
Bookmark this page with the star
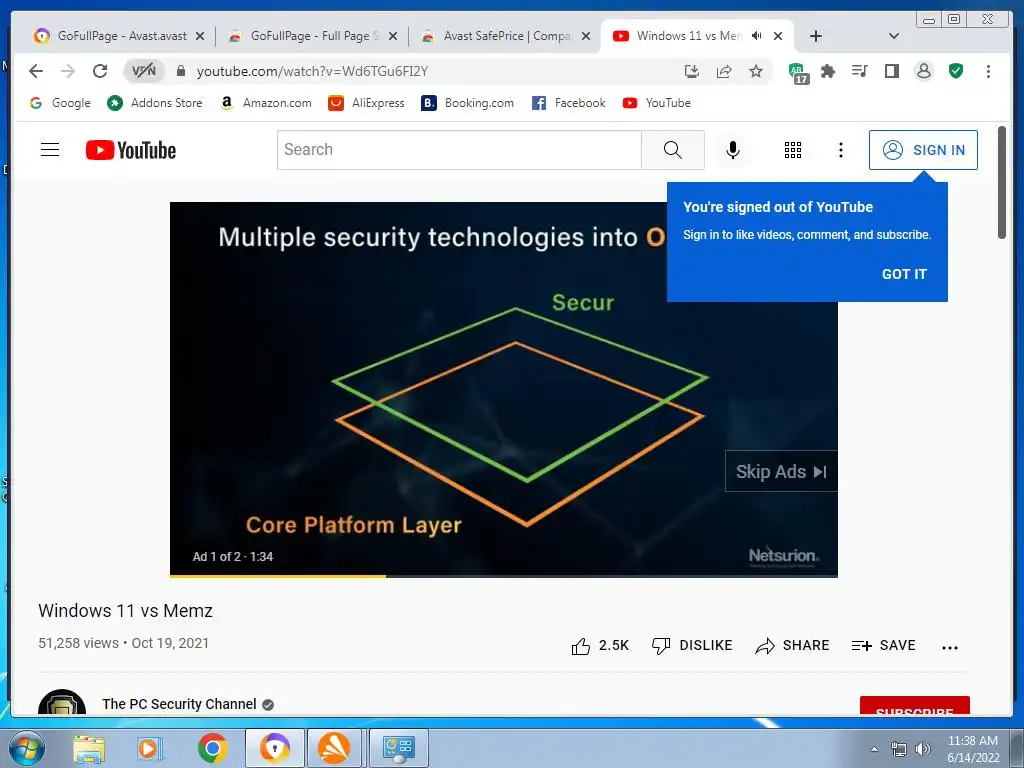coord(756,71)
